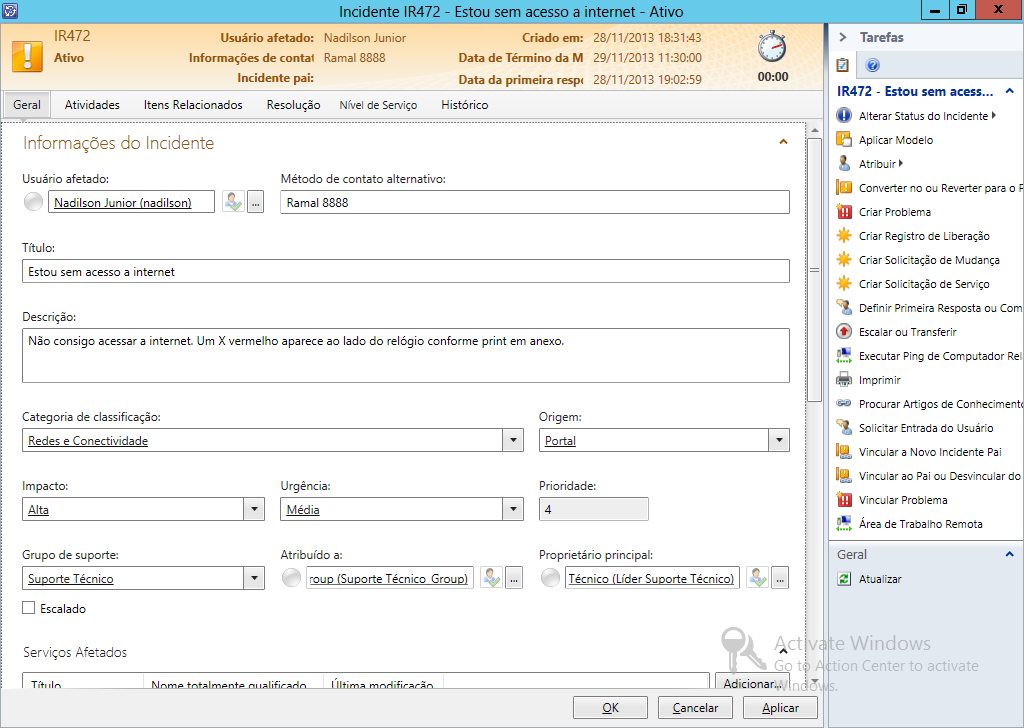Image resolution: width=1024 pixels, height=728 pixels.
Task: Click the Método de contato alternativo field
Action: [x=535, y=202]
